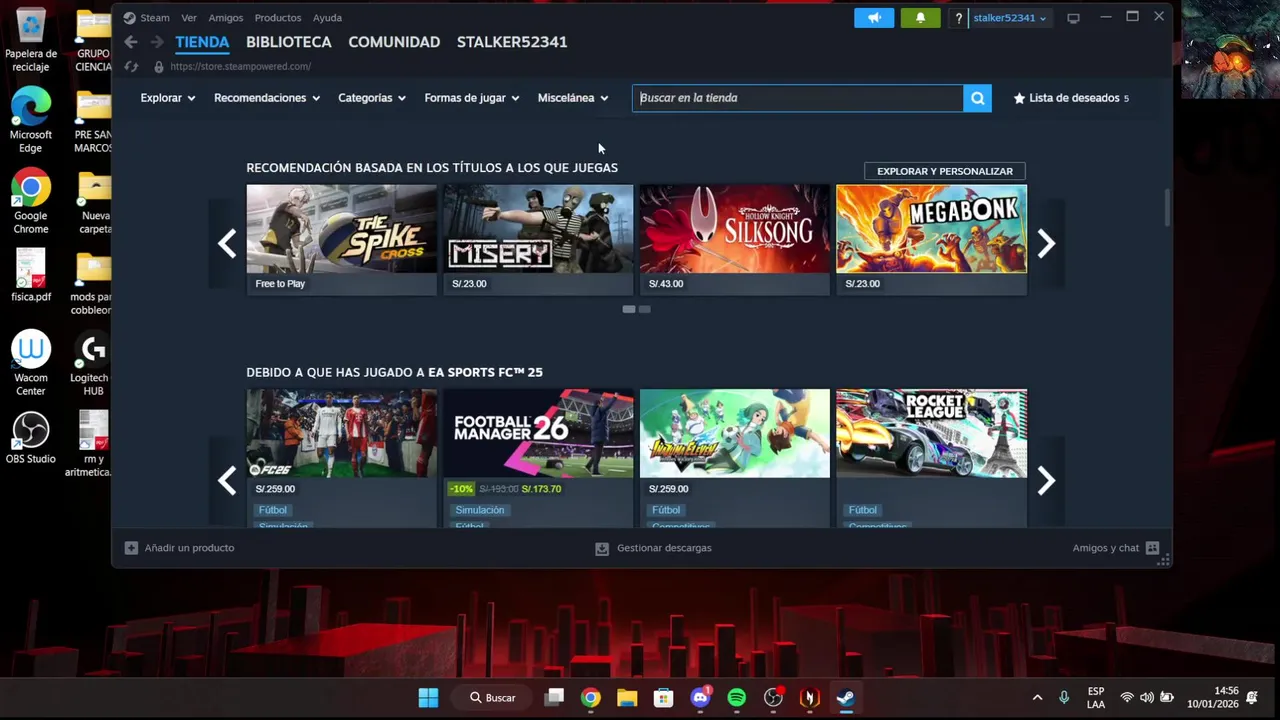Open Windows Start button
The image size is (1280, 720).
tap(428, 698)
